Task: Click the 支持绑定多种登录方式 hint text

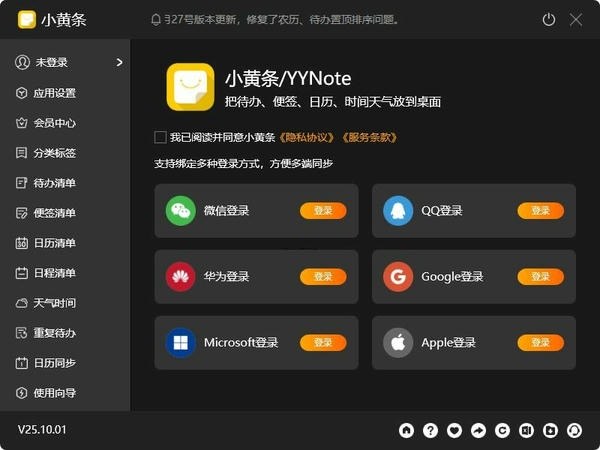Action: coord(243,163)
